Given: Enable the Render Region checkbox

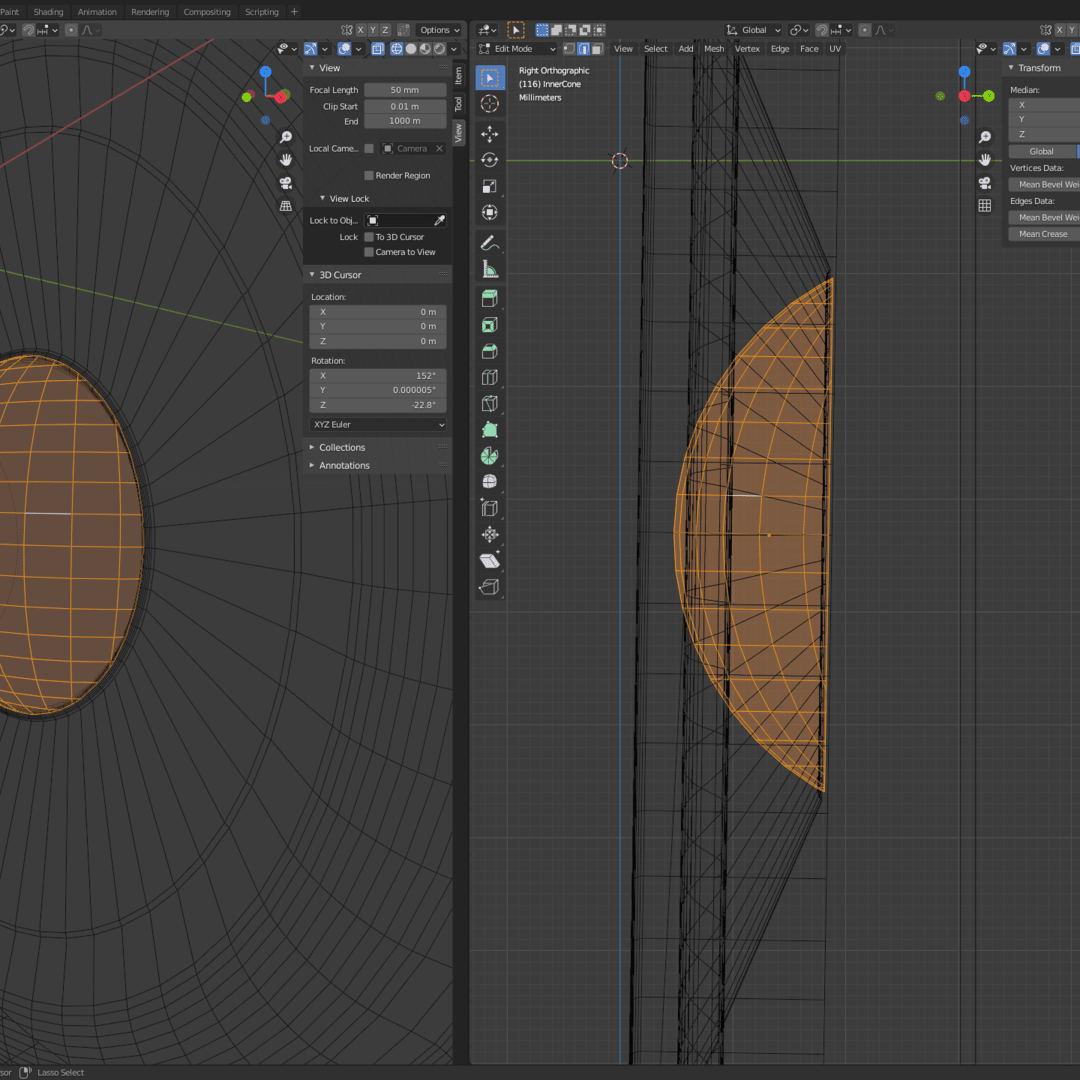Looking at the screenshot, I should [x=369, y=176].
